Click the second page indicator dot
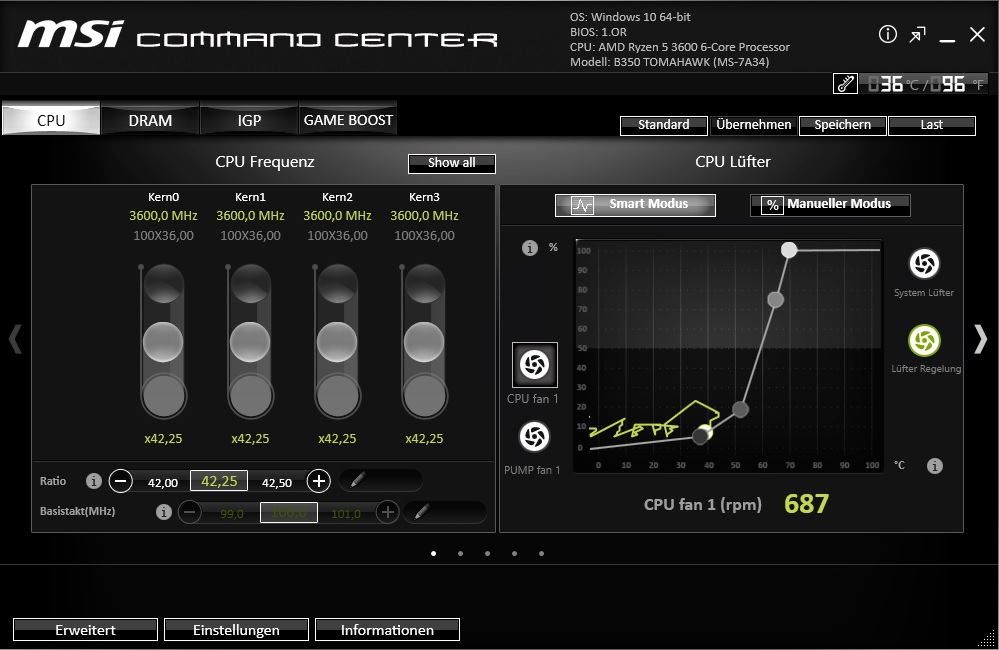The height and width of the screenshot is (650, 999). [461, 553]
